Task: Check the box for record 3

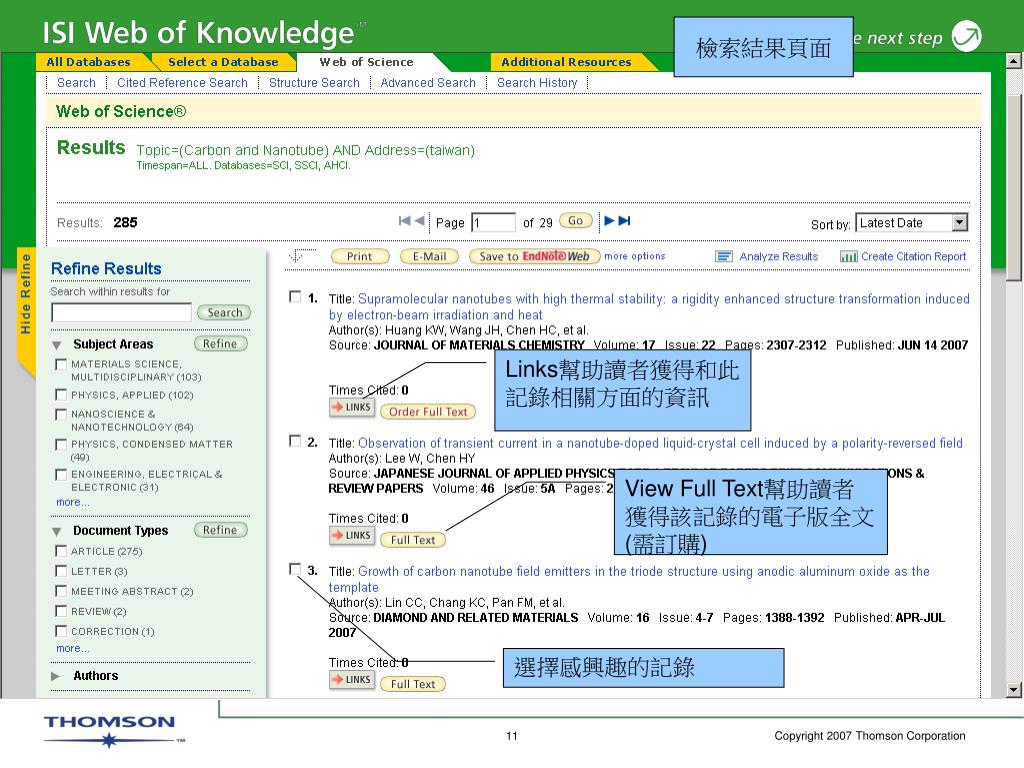Action: (295, 569)
